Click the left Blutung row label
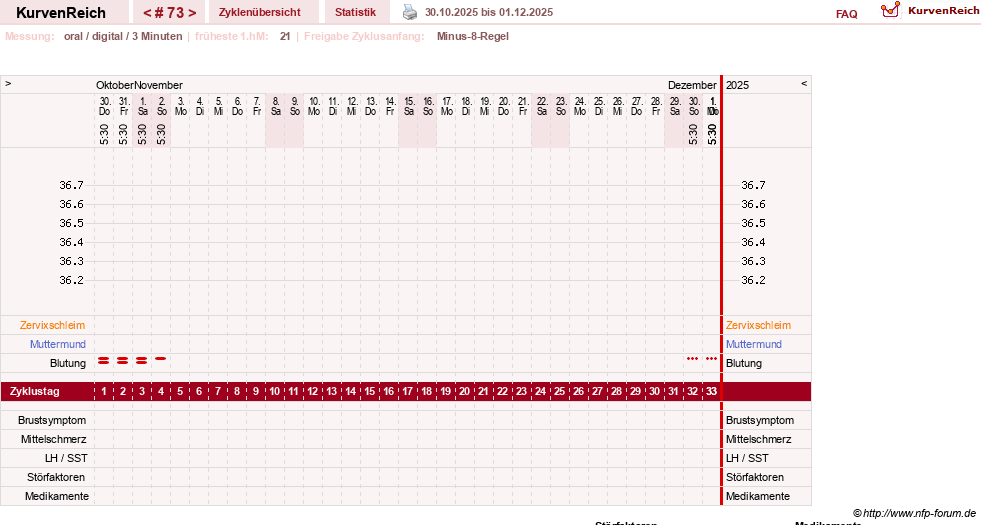Viewport: 981px width, 525px height. [x=68, y=364]
